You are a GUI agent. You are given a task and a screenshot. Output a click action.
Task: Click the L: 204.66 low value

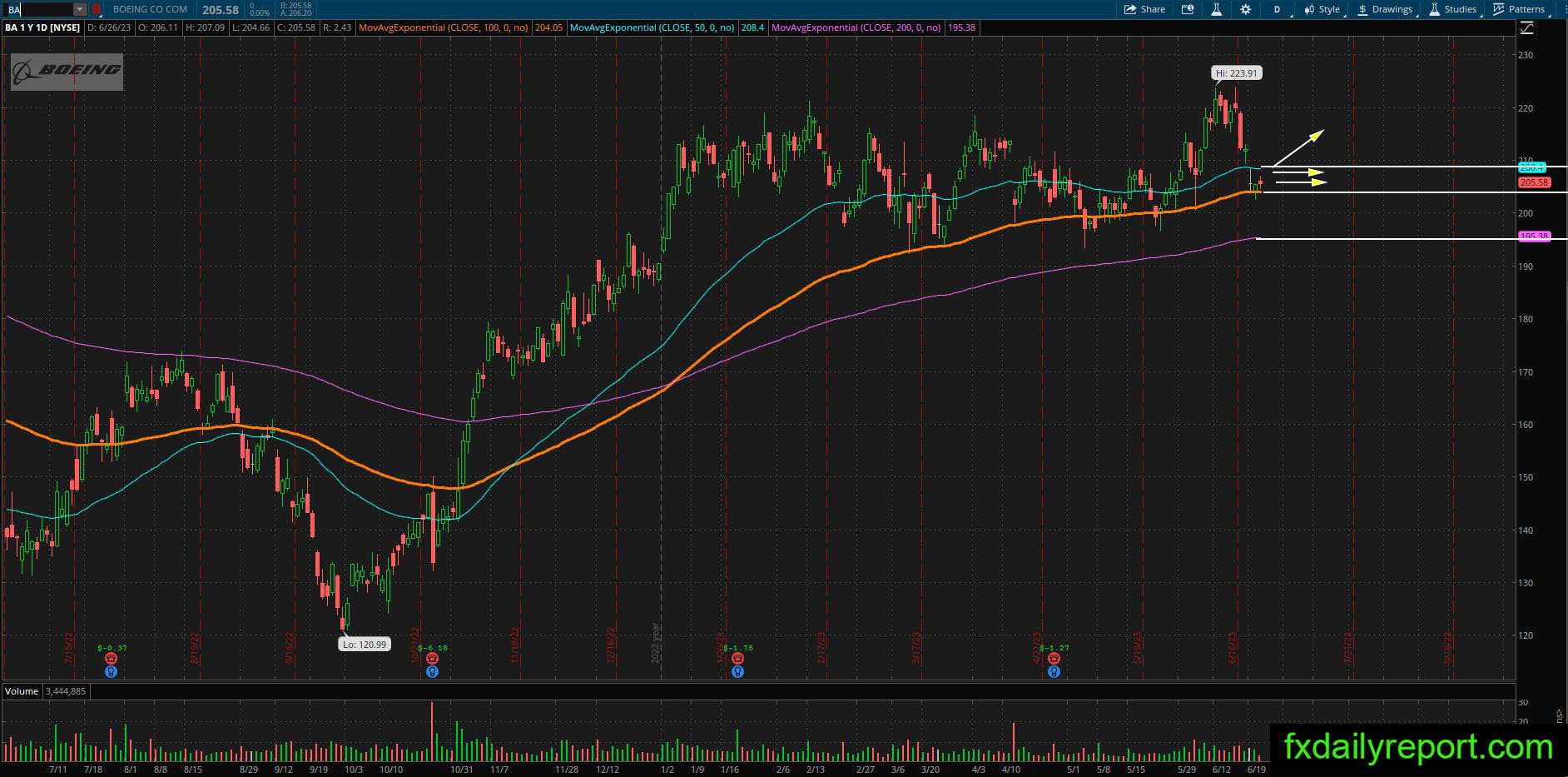[x=251, y=27]
